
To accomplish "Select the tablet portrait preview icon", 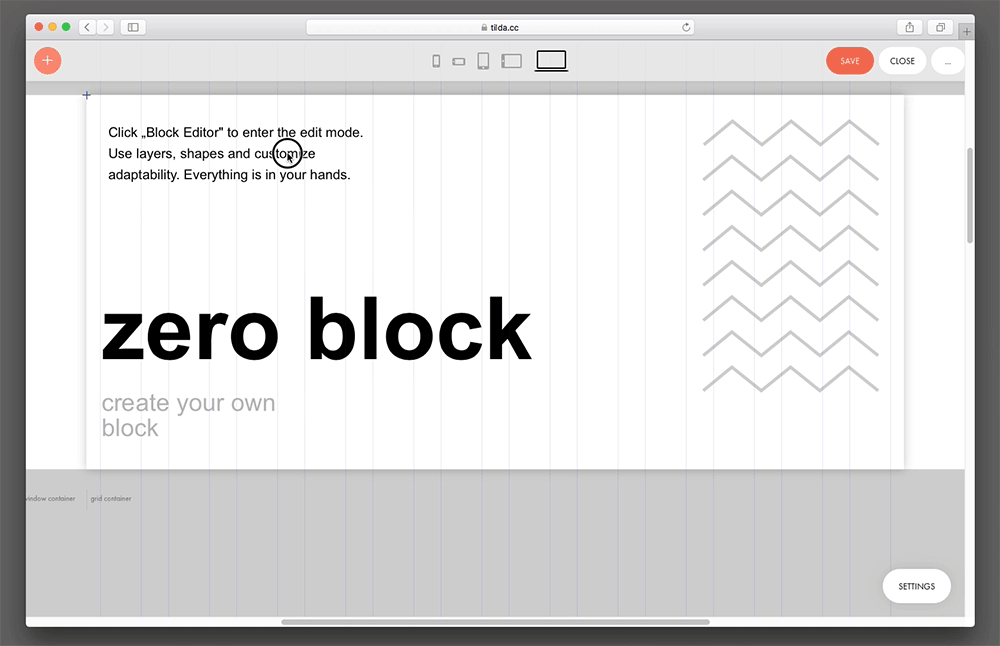I will coord(483,60).
